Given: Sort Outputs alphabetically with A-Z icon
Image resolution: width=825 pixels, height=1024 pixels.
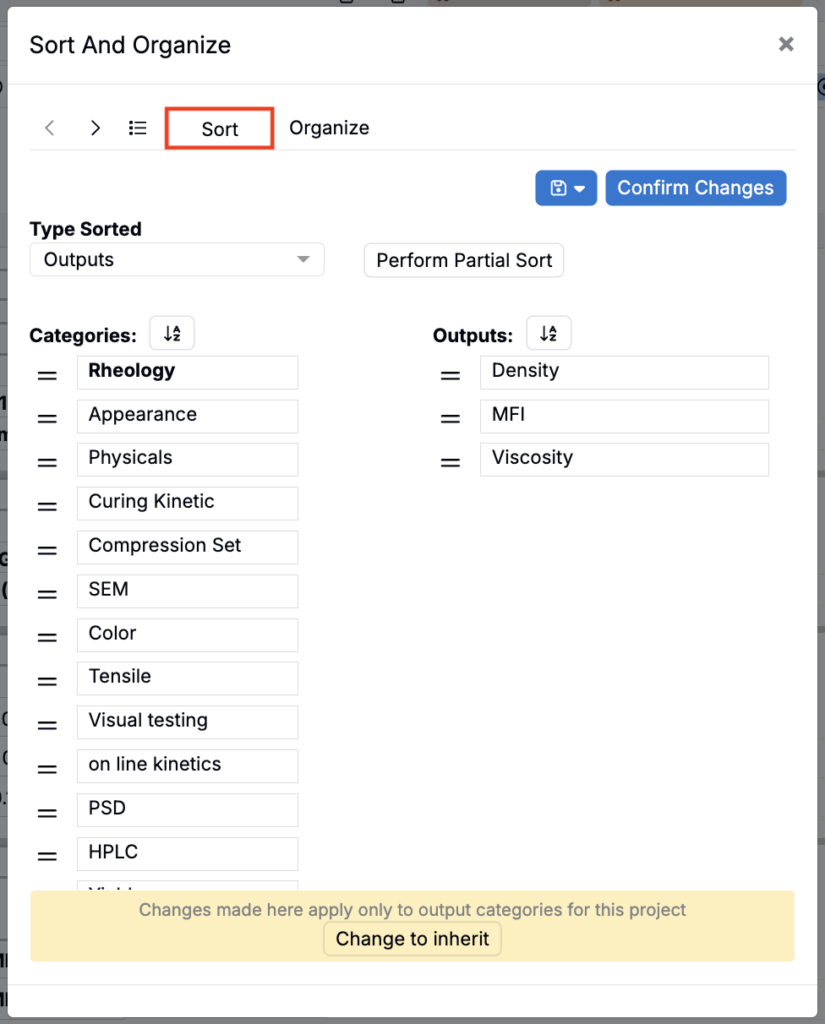Looking at the screenshot, I should click(549, 334).
